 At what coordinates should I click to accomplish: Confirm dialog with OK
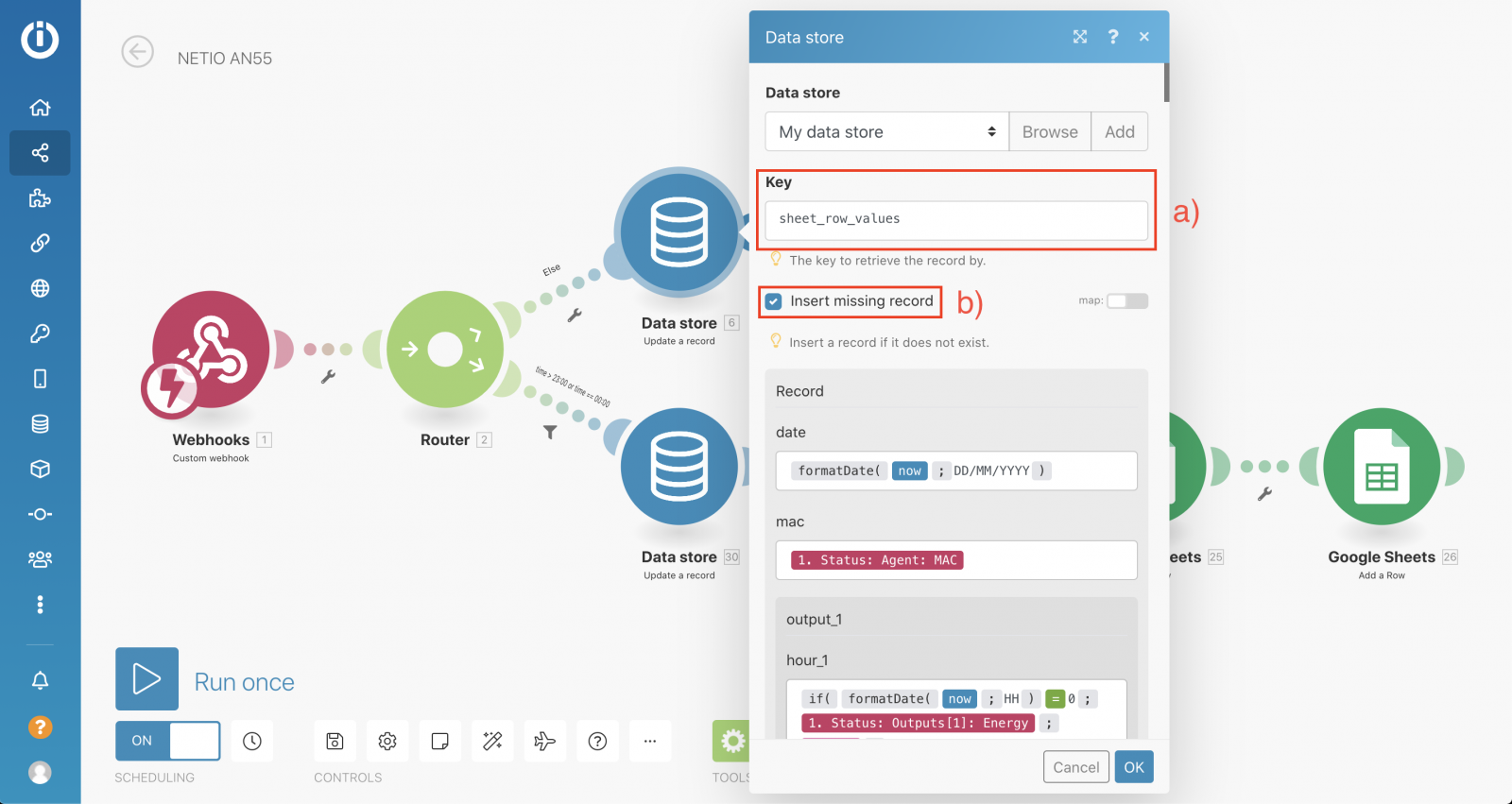pos(1134,767)
